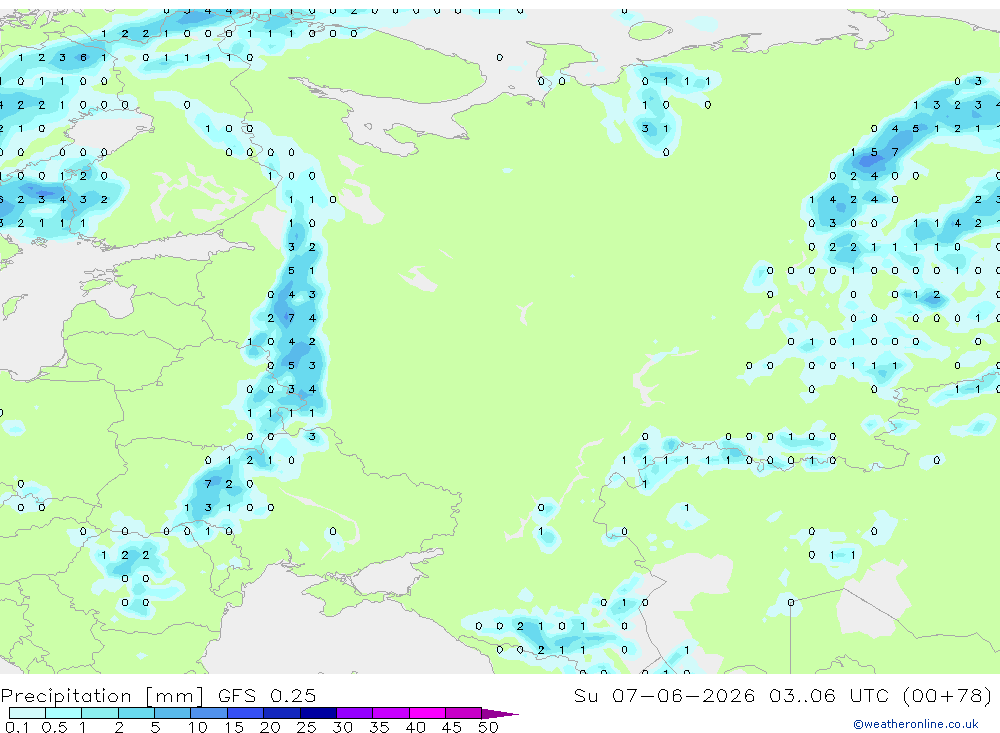Select the date 'Su 07-06-2026' text
The height and width of the screenshot is (733, 1000).
click(664, 695)
